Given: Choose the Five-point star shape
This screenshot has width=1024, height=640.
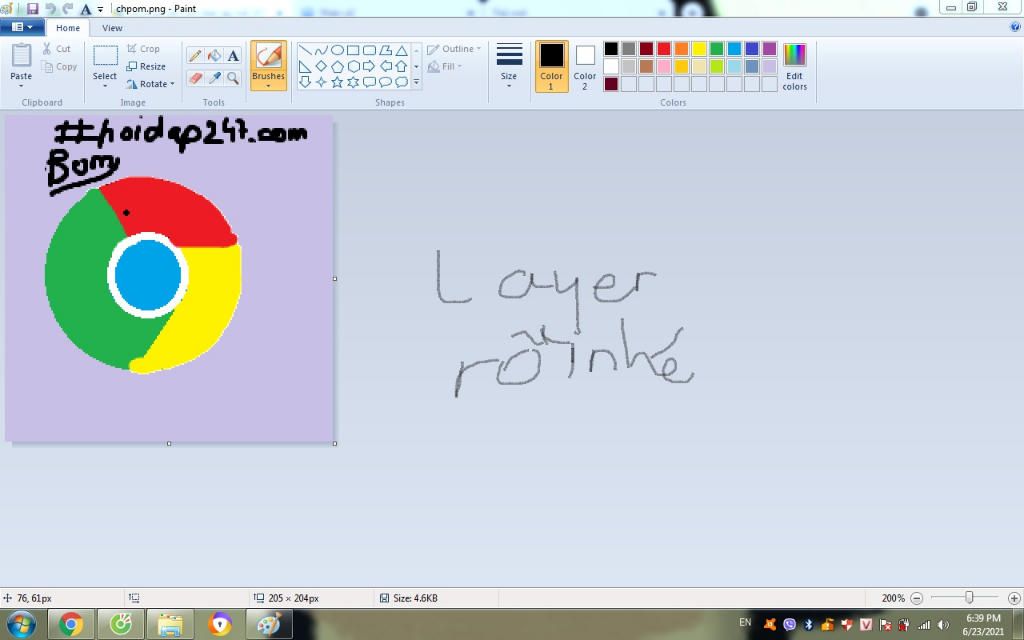Looking at the screenshot, I should click(337, 82).
